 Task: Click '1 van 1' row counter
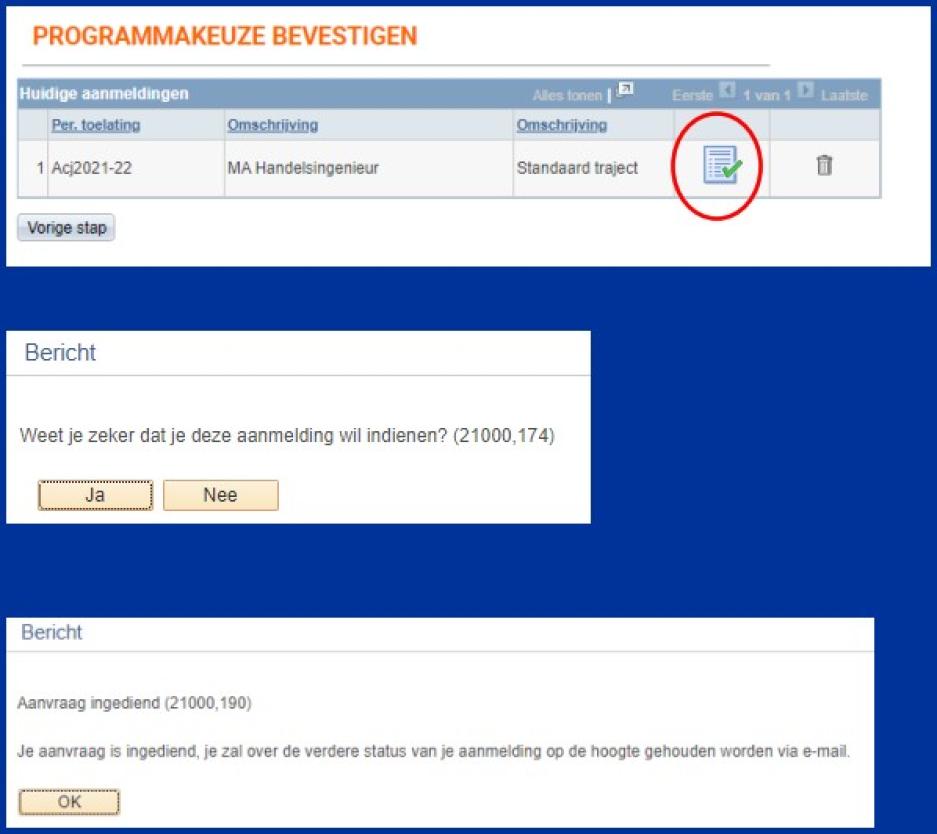coord(767,95)
